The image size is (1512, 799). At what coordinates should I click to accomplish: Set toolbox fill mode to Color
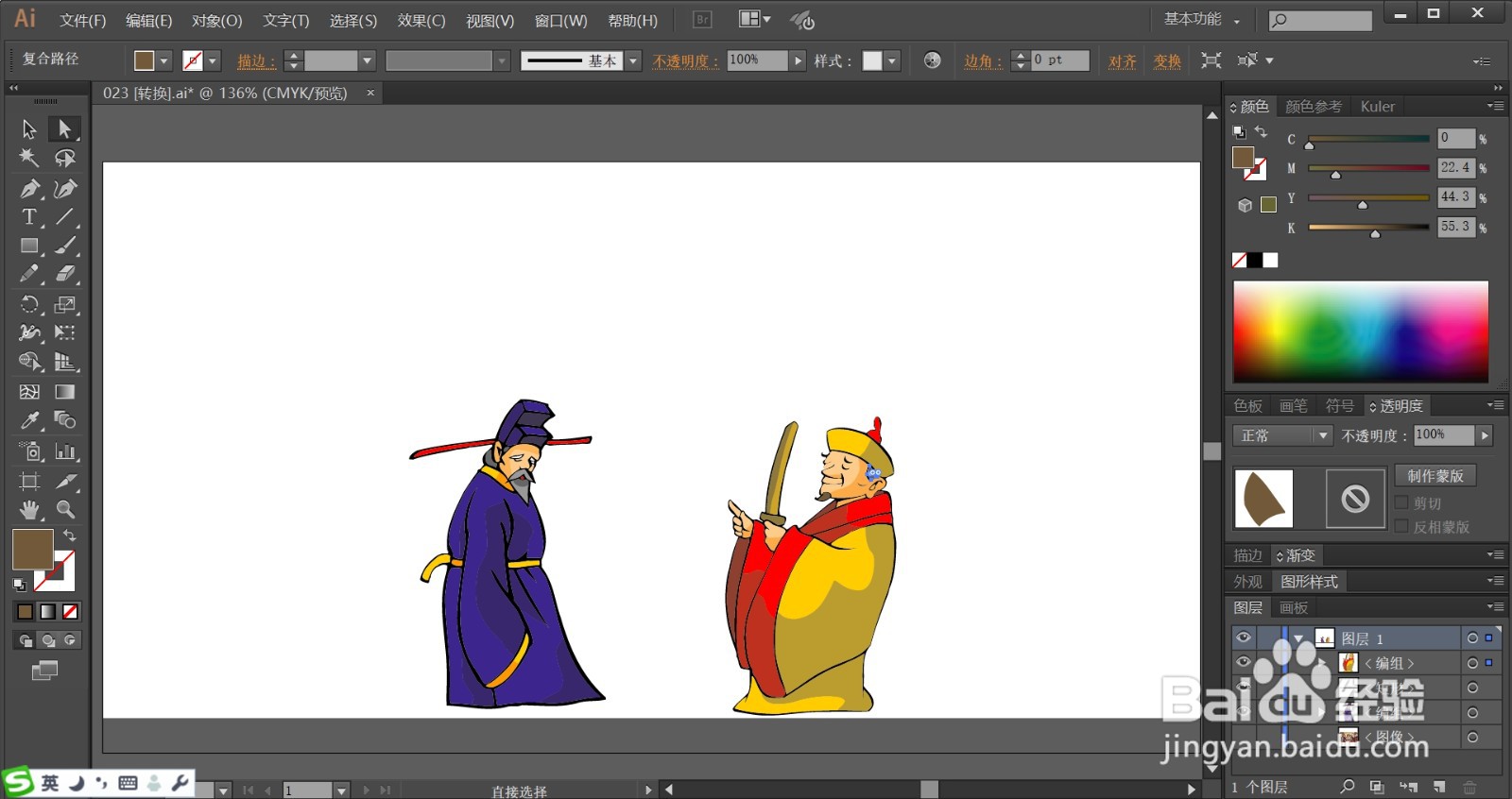click(x=25, y=611)
